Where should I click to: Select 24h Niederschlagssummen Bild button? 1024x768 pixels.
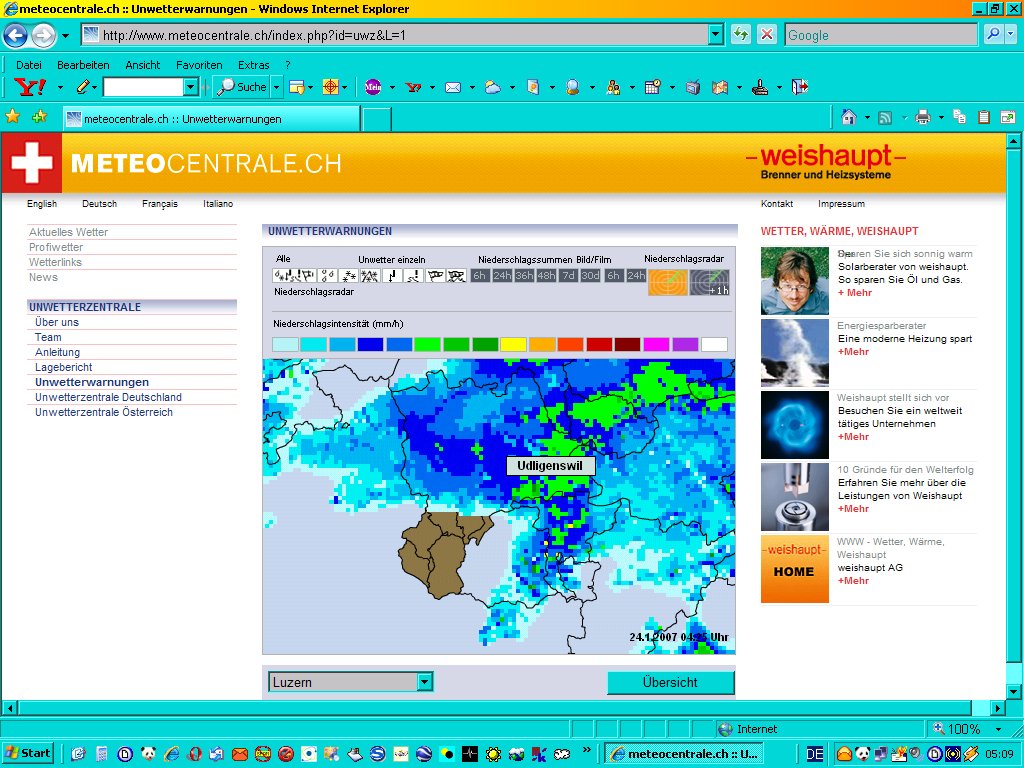(x=502, y=276)
